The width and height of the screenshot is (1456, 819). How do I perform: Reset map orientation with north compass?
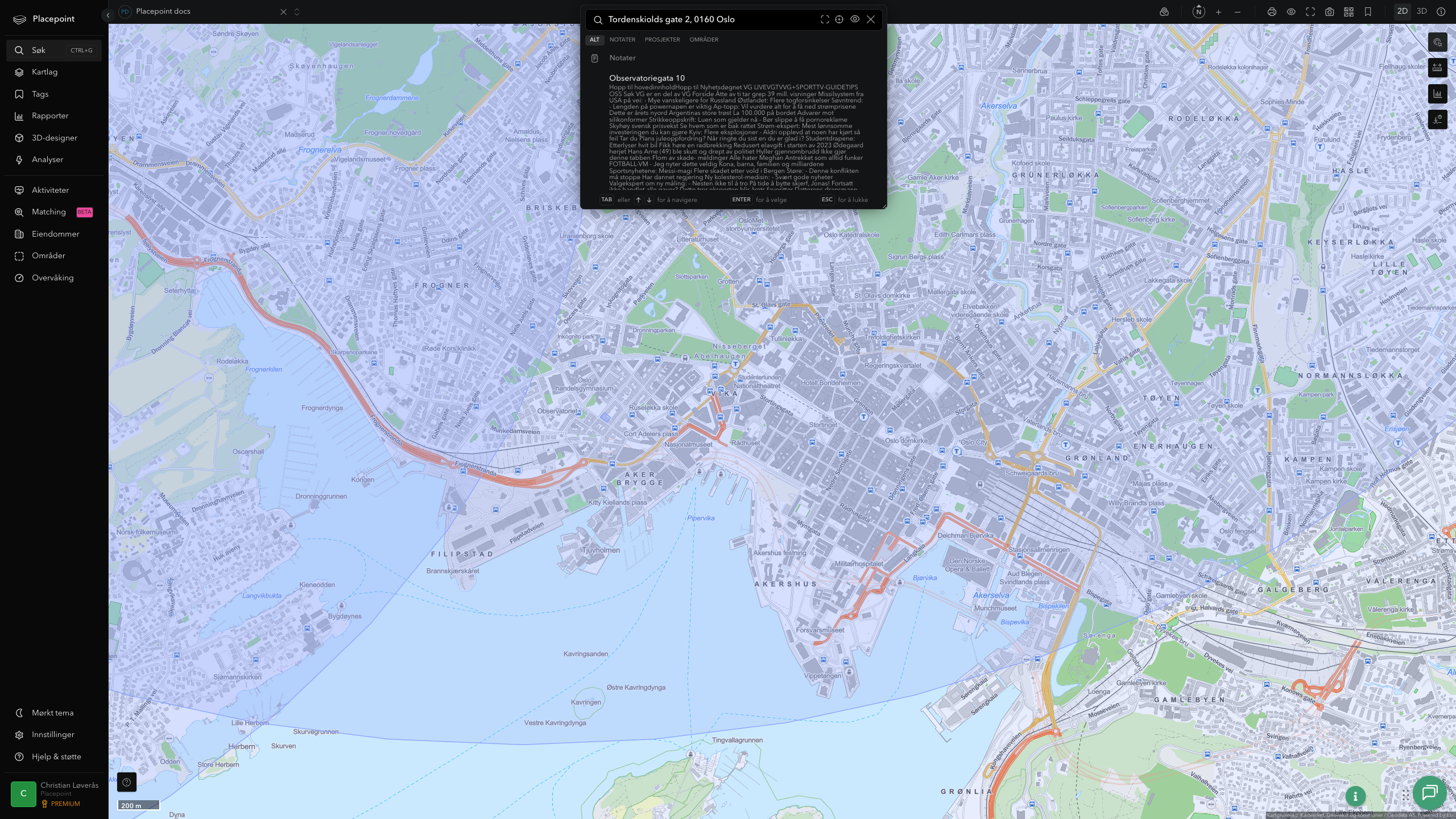[1199, 11]
